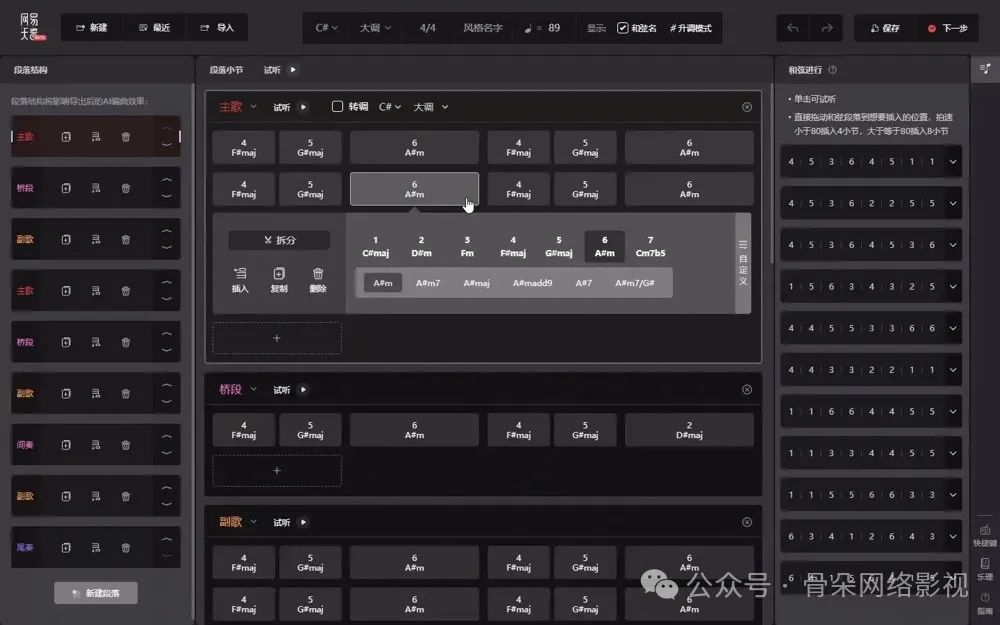Select scale degree 1 C#maj chord
1000x625 pixels.
(x=375, y=246)
